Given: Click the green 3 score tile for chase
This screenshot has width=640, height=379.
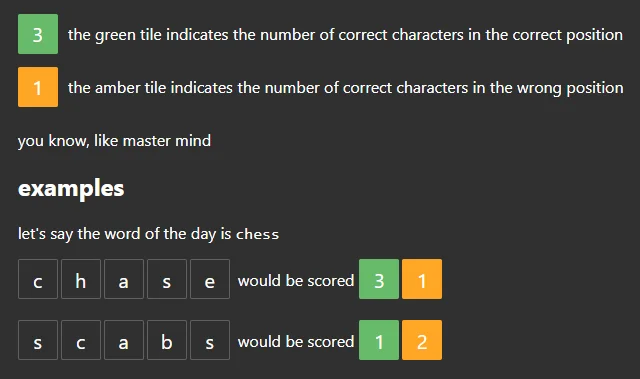Looking at the screenshot, I should pos(379,279).
